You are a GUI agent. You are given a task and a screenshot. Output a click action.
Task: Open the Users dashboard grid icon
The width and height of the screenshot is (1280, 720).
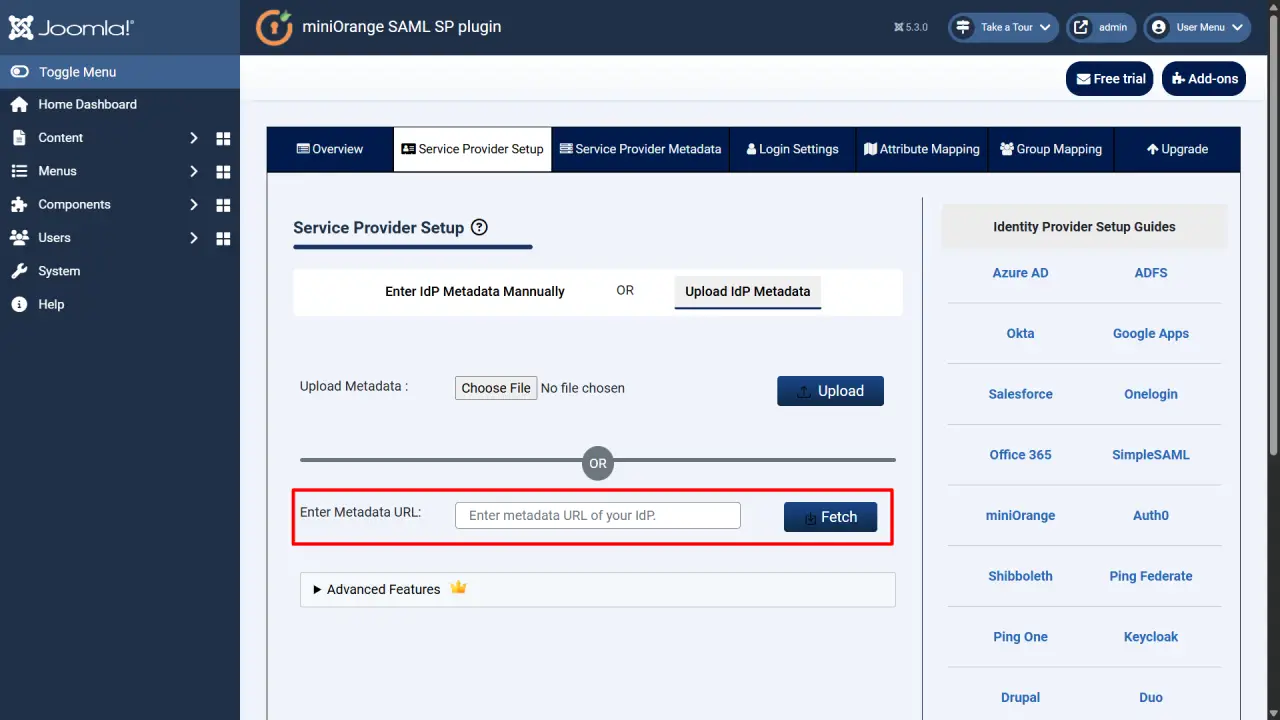pos(223,238)
